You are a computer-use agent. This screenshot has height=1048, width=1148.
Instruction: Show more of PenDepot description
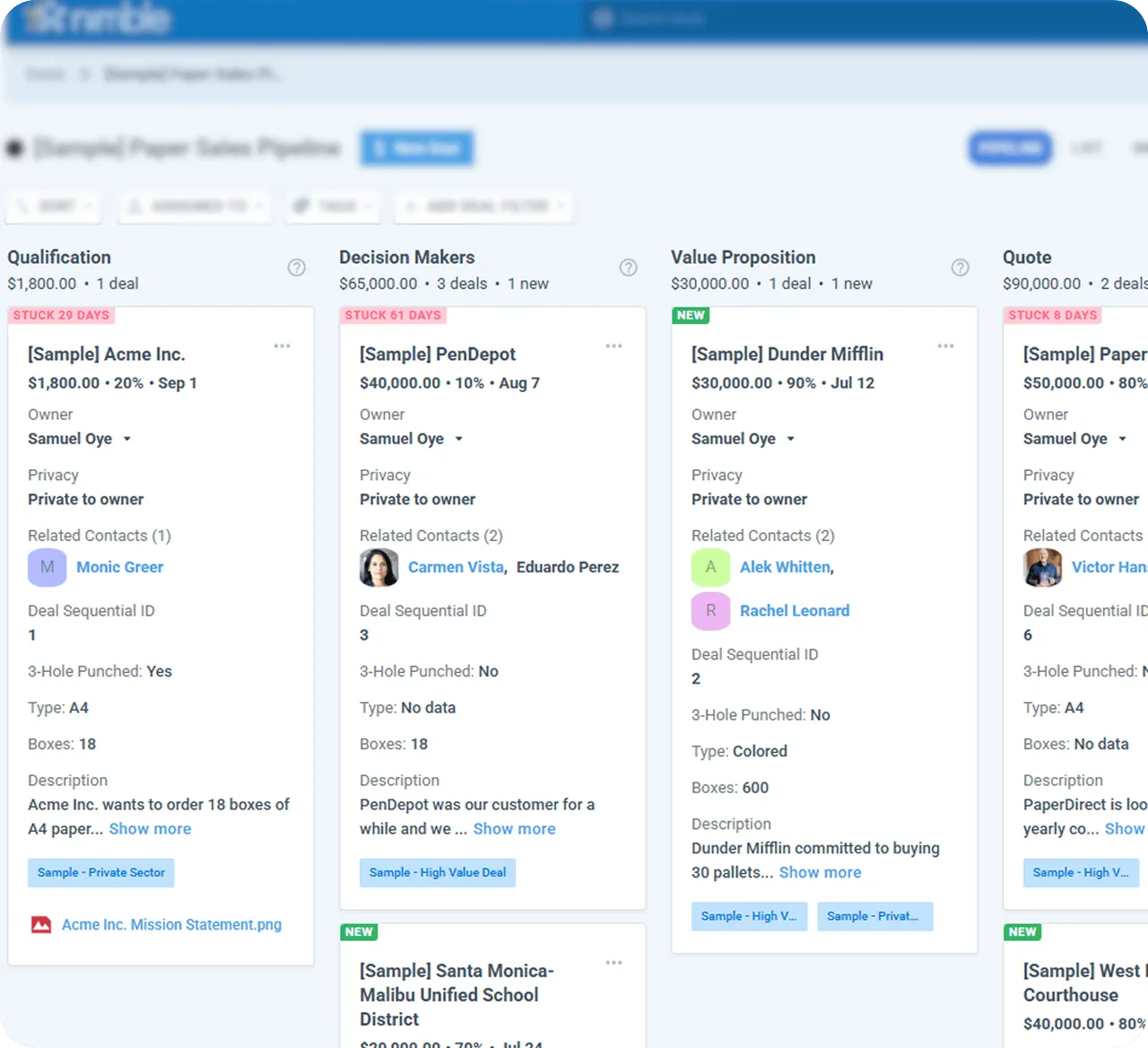coord(515,829)
